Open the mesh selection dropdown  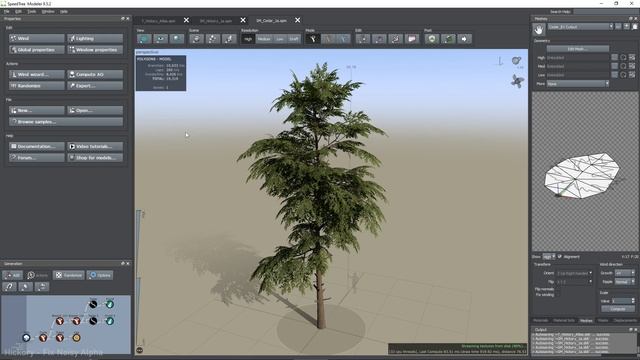tap(580, 27)
